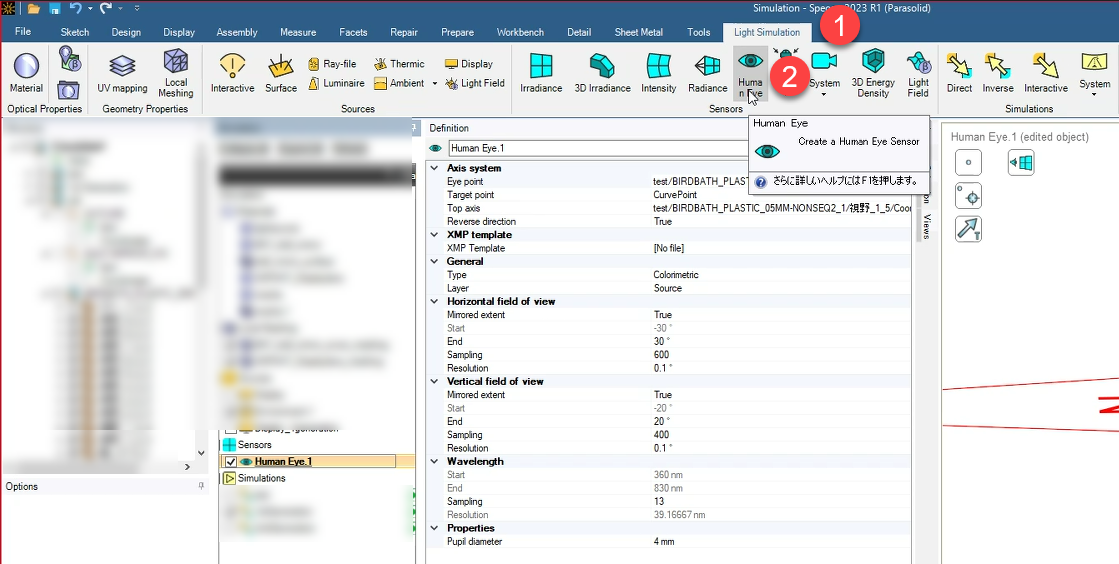
Task: Start an Inverse simulation
Action: pos(998,74)
